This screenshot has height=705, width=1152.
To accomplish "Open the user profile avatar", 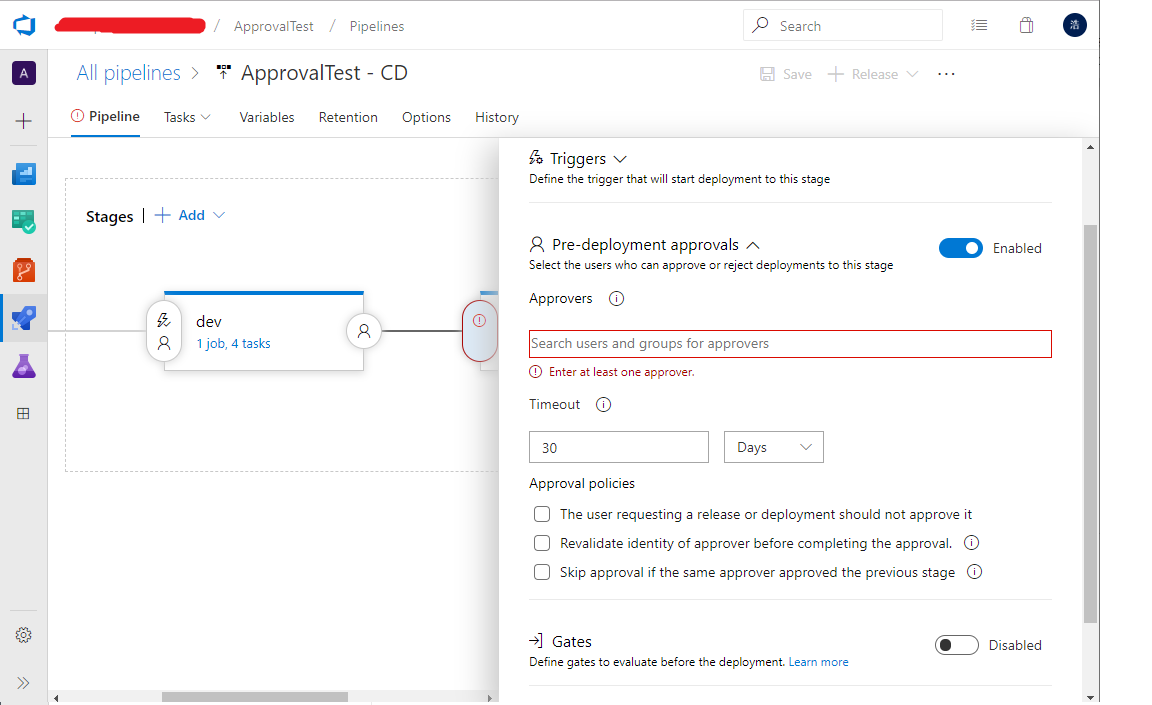I will point(1074,25).
